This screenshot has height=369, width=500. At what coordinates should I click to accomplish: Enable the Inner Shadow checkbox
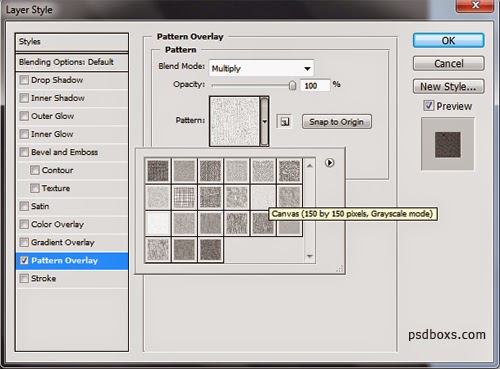[24, 98]
